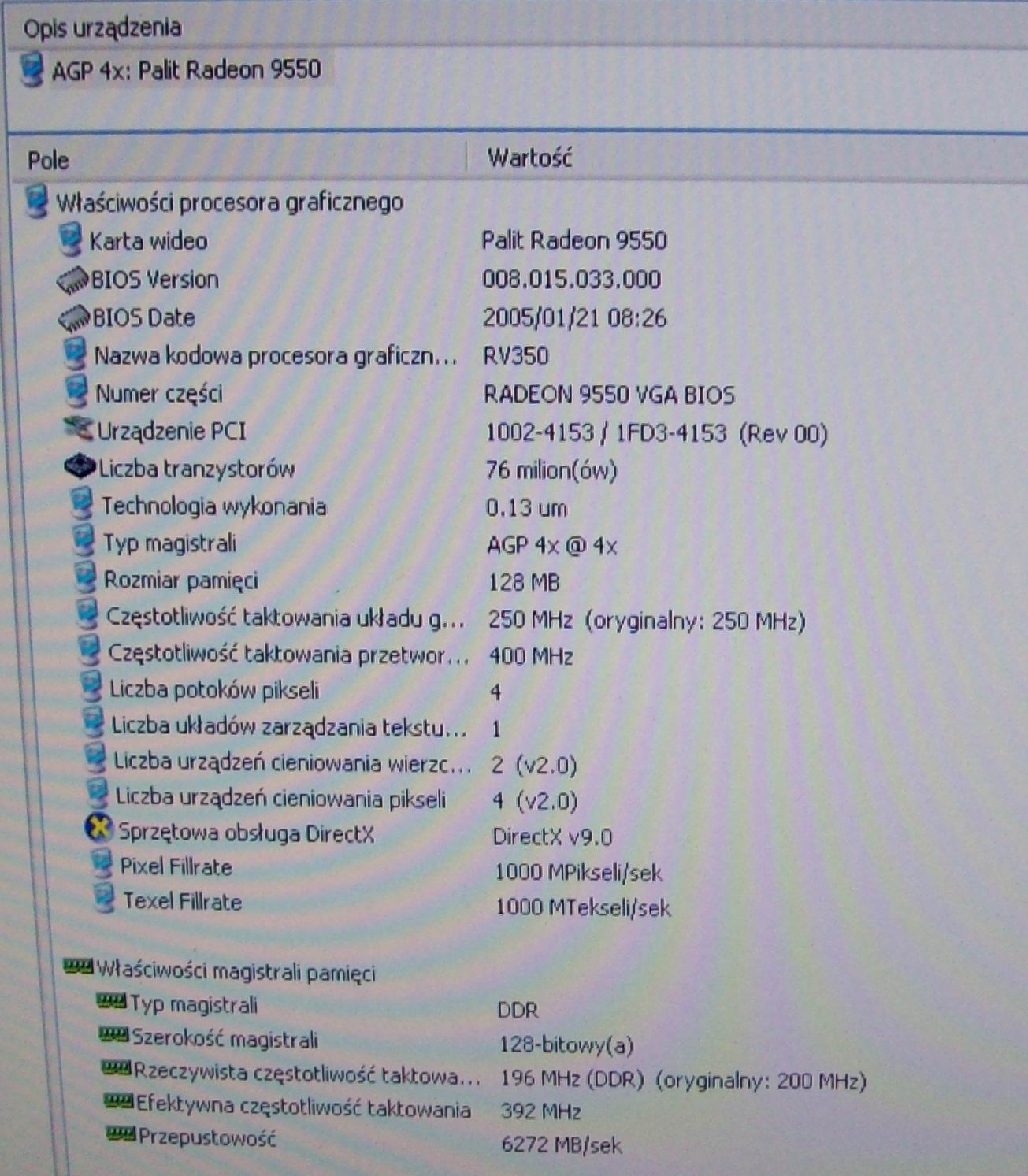
Task: Click the chip icon next to 'BIOS Date'
Action: click(x=75, y=317)
